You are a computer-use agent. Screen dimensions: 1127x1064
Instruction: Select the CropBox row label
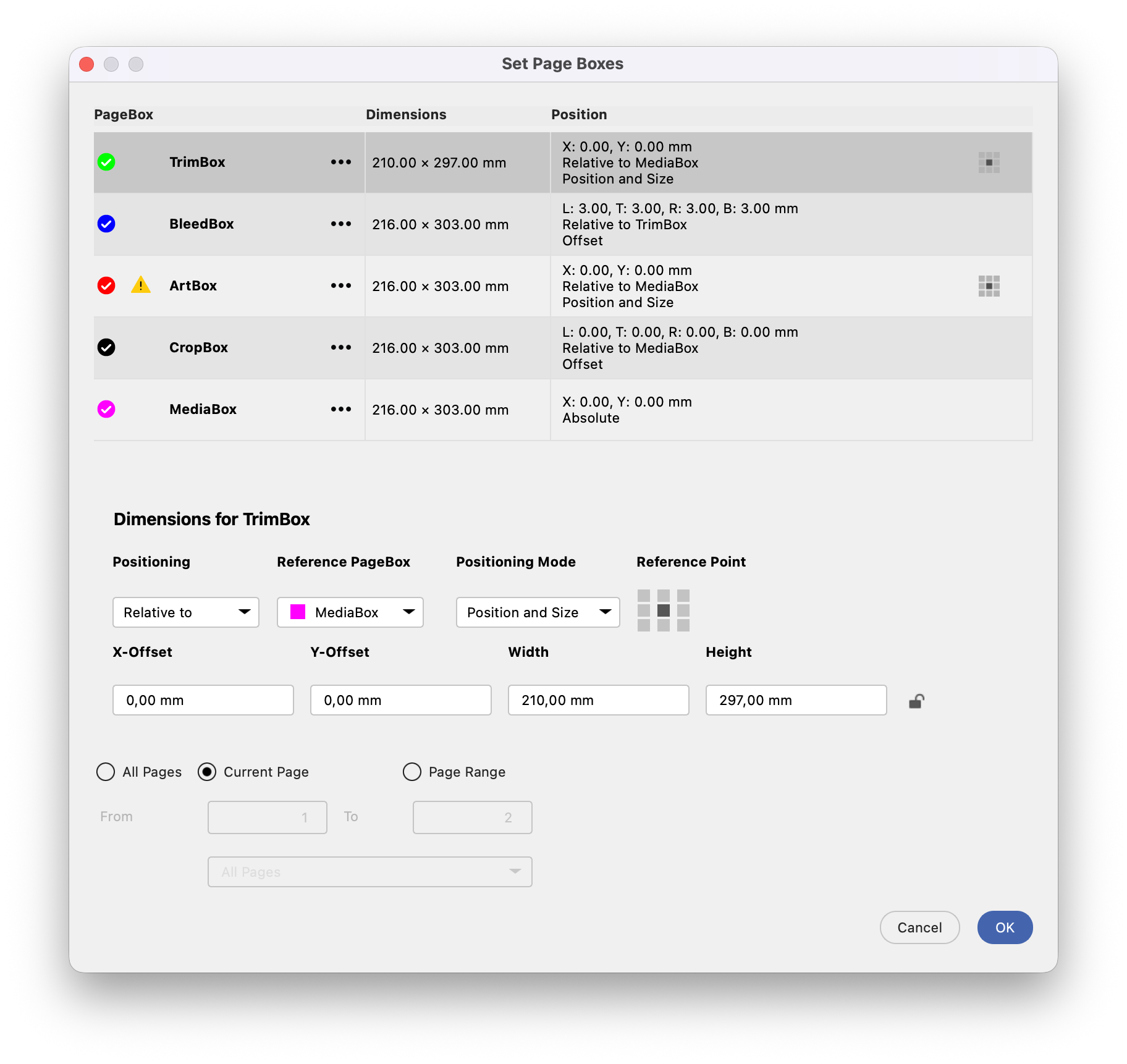tap(199, 347)
